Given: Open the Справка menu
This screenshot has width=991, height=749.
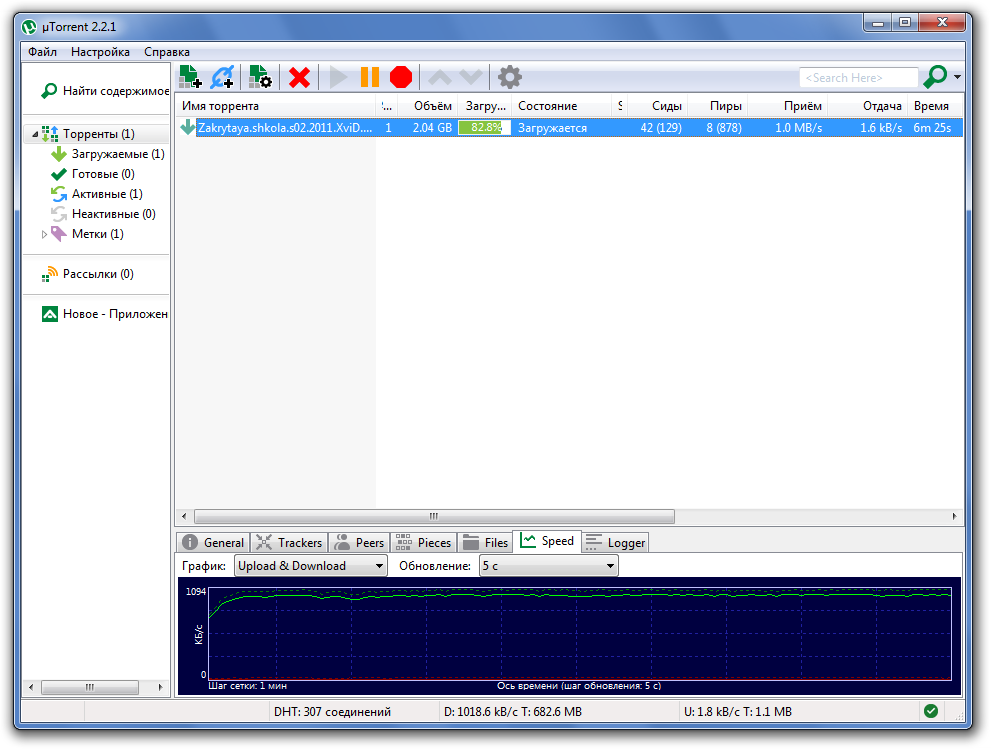Looking at the screenshot, I should click(x=166, y=52).
